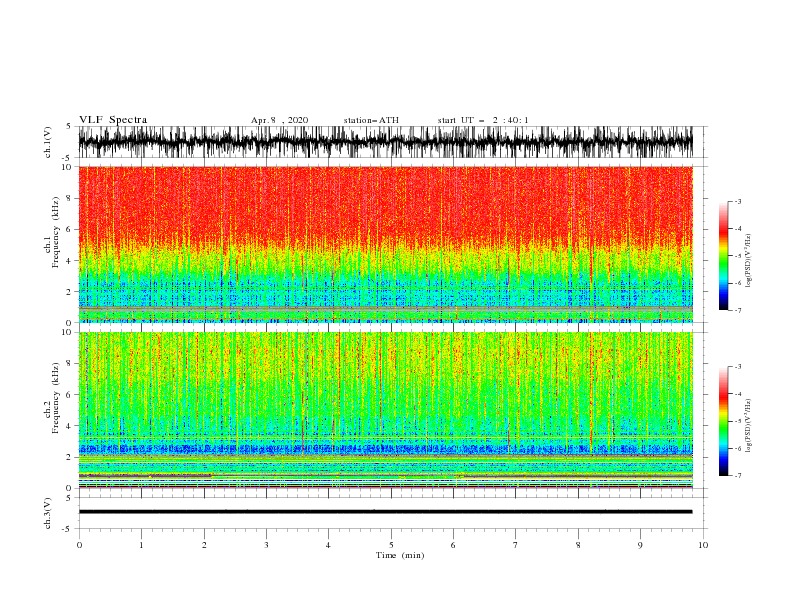The height and width of the screenshot is (612, 792).
Task: Click the ch.2 color scale bar
Action: [x=723, y=421]
